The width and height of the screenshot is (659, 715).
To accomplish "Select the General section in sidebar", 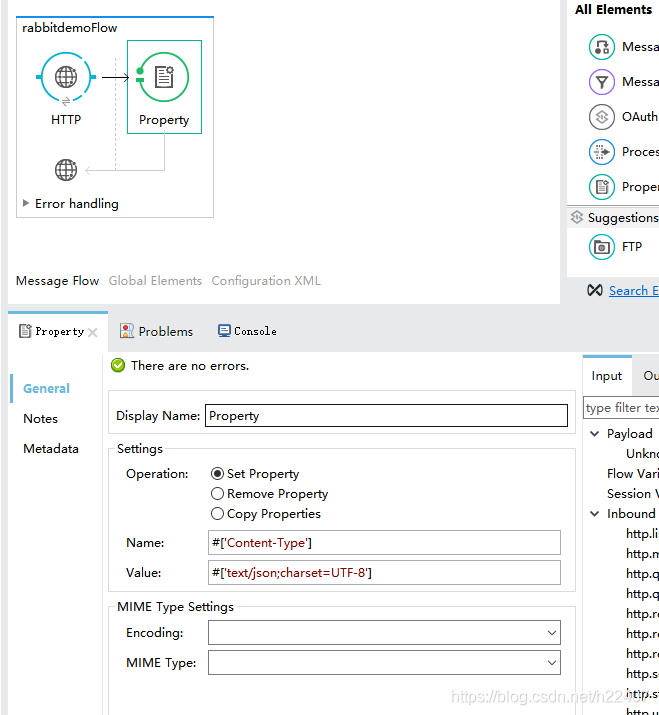I will [47, 389].
